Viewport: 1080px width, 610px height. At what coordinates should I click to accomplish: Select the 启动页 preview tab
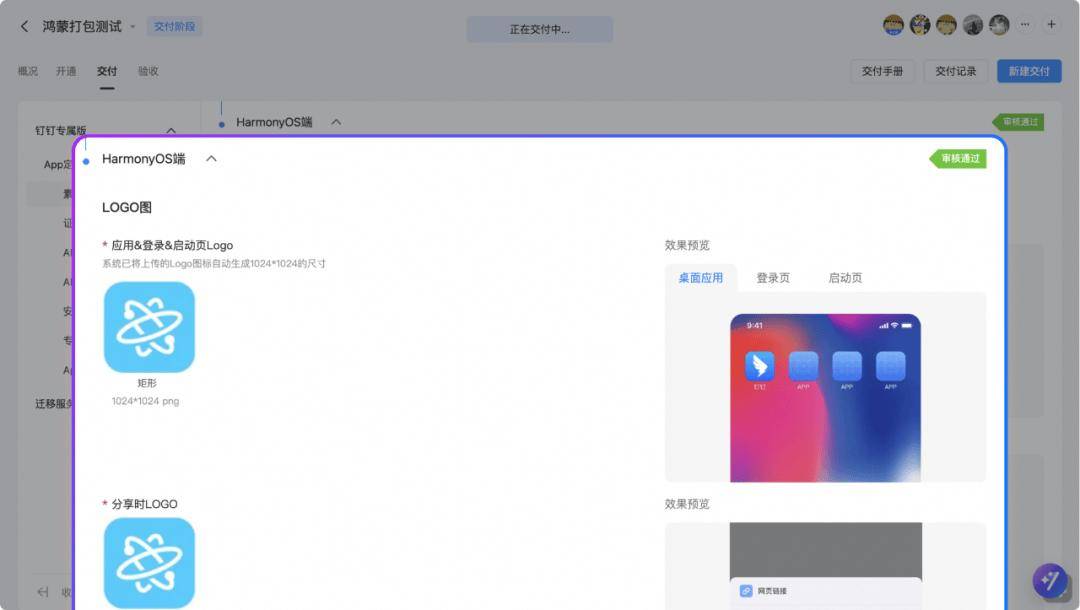pos(845,278)
